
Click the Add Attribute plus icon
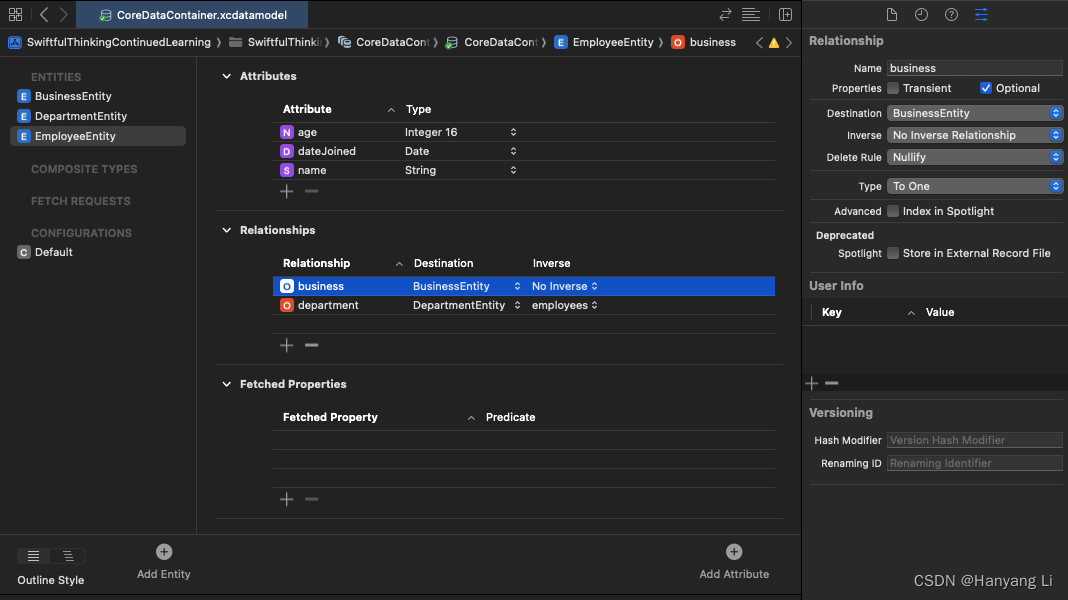tap(734, 552)
